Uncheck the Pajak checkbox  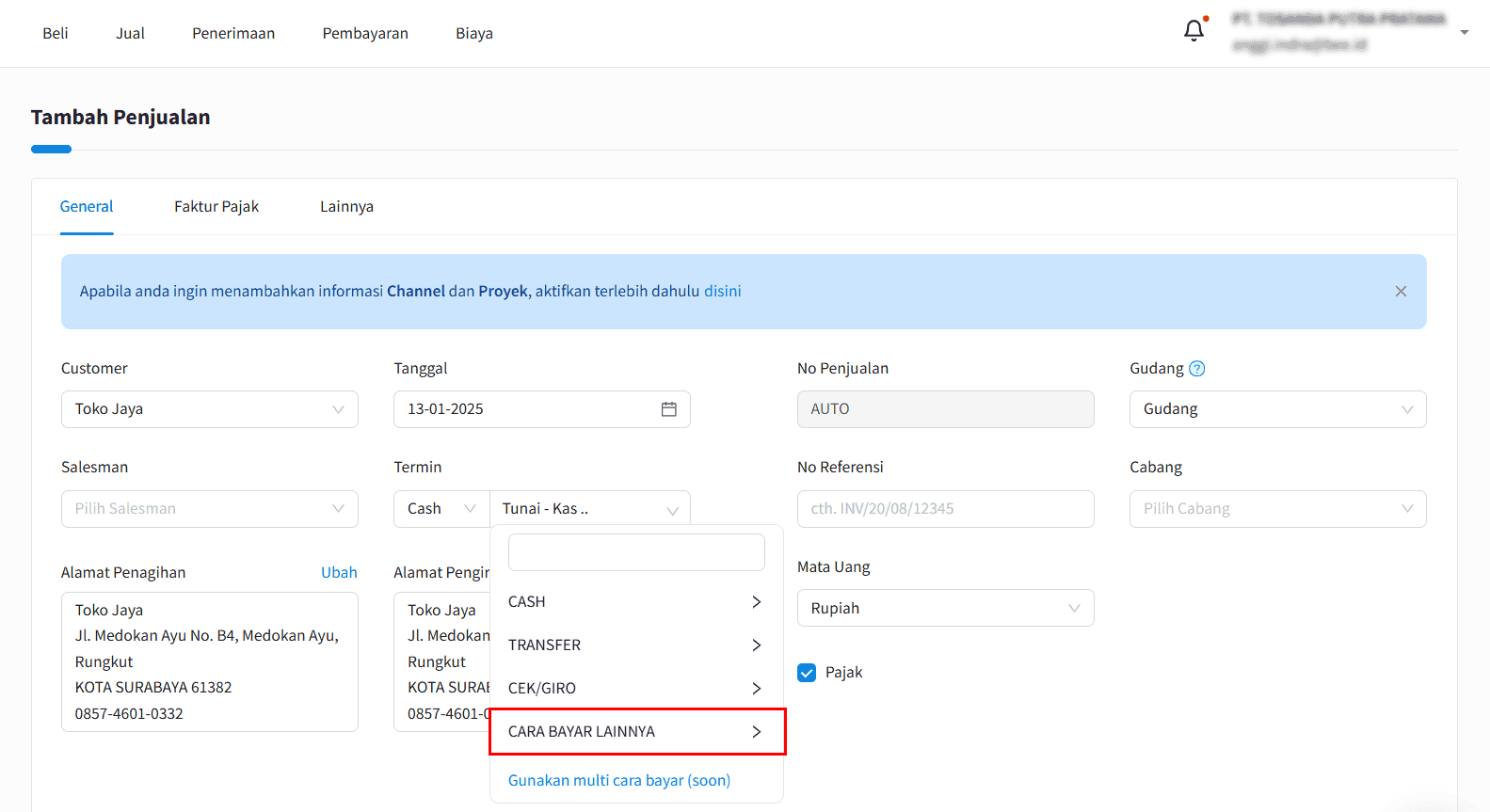(x=807, y=673)
